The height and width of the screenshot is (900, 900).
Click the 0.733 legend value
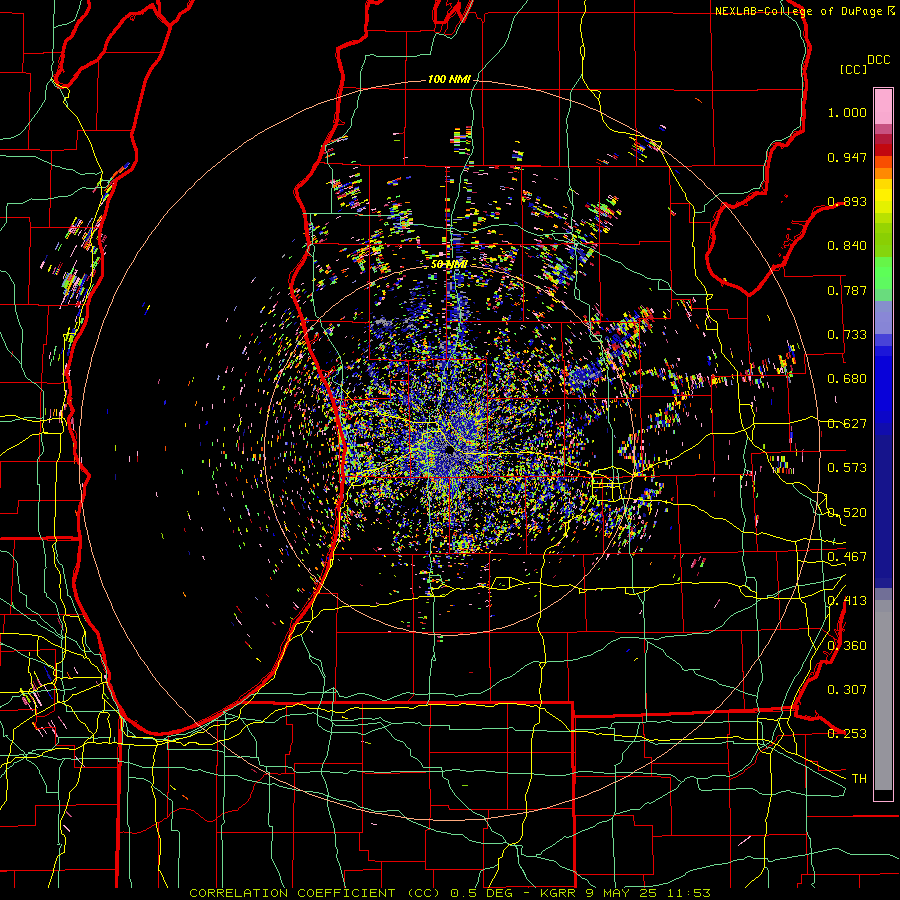pyautogui.click(x=847, y=335)
